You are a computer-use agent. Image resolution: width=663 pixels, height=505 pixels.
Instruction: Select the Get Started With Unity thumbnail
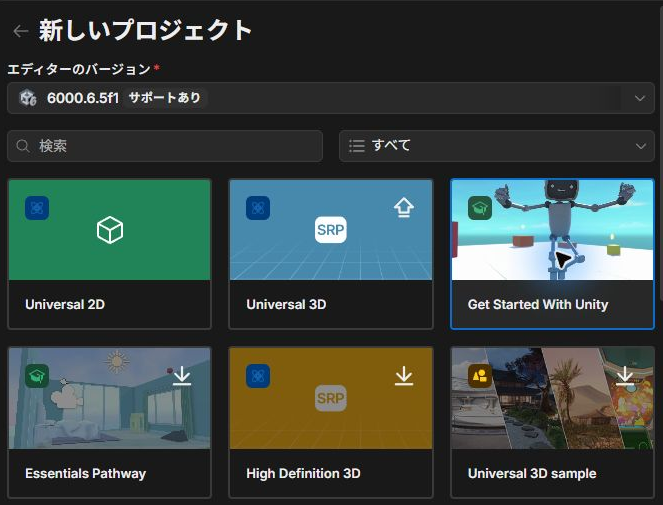[552, 230]
